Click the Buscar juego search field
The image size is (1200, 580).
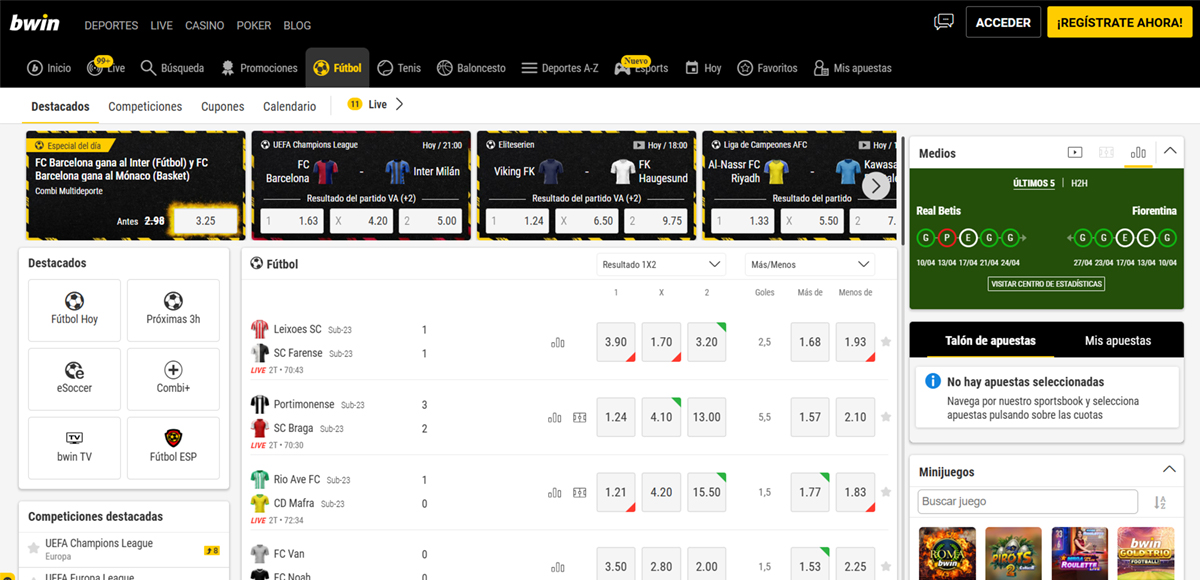pyautogui.click(x=1028, y=502)
